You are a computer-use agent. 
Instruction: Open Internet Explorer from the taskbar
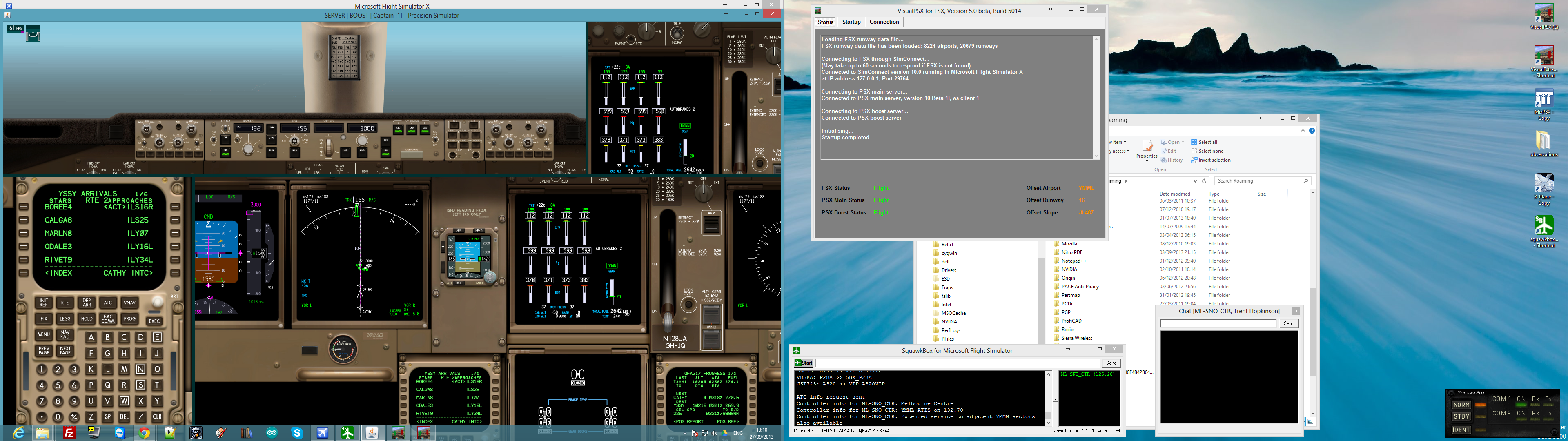coord(19,432)
